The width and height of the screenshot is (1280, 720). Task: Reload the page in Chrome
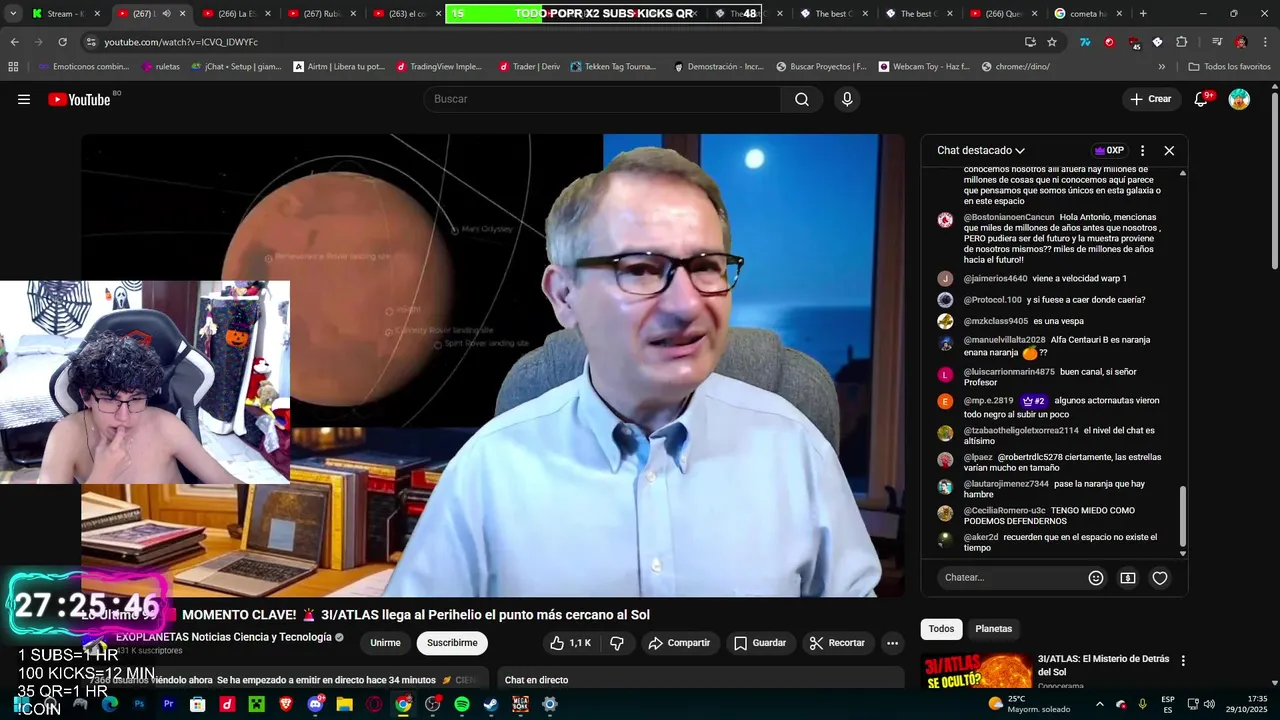coord(63,42)
